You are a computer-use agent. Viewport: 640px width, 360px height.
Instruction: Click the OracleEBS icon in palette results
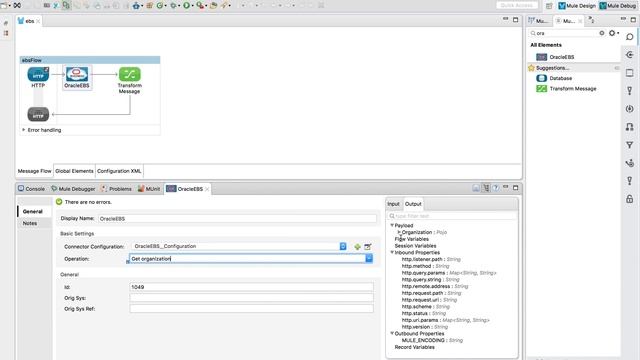542,57
